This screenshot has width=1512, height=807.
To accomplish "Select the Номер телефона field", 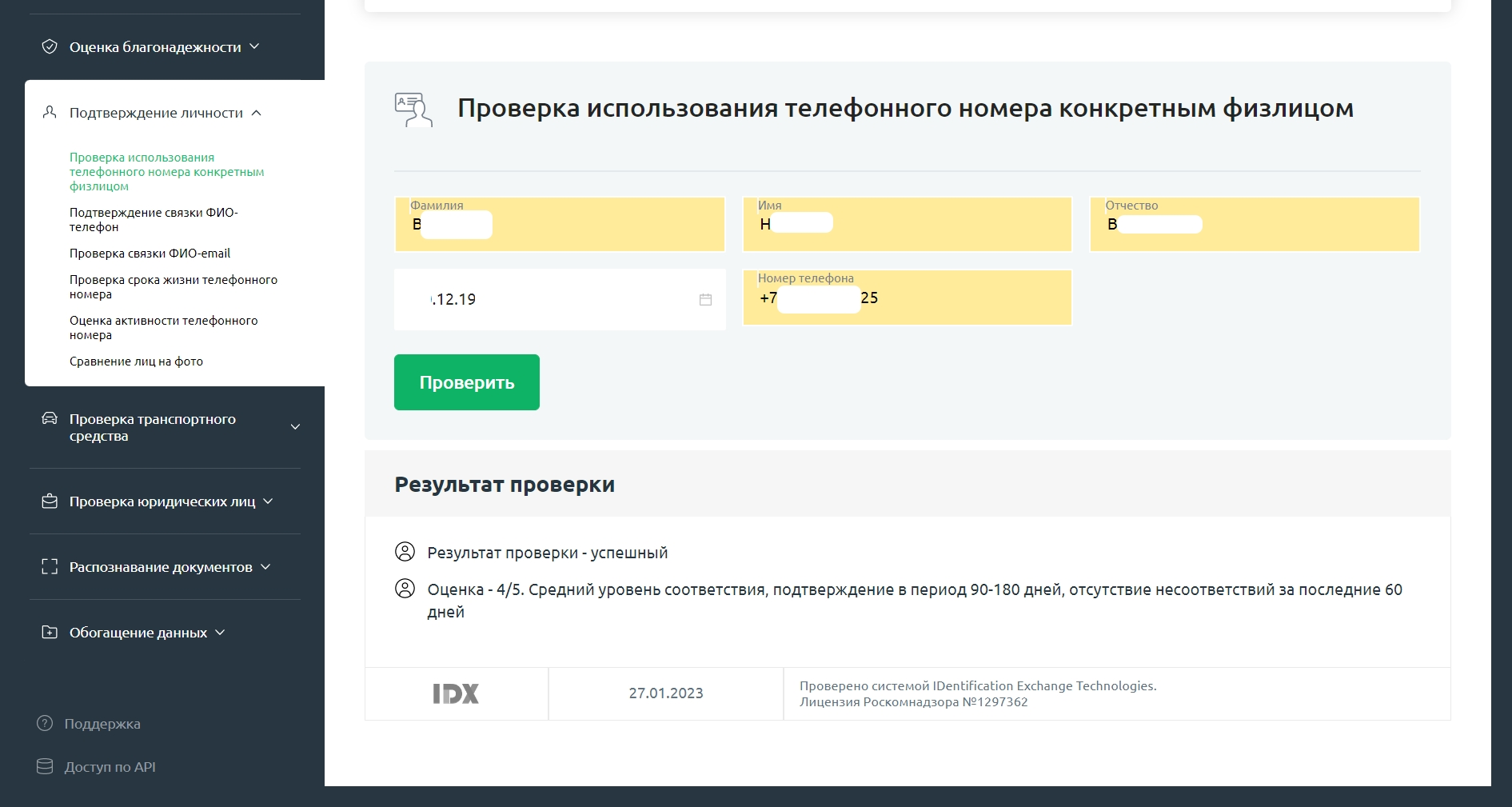I will 907,298.
